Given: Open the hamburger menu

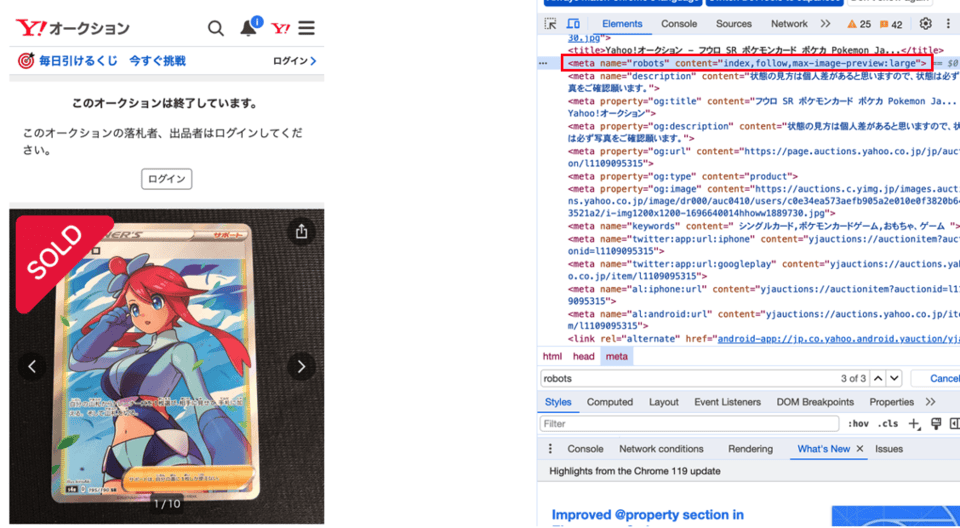Looking at the screenshot, I should pyautogui.click(x=307, y=28).
